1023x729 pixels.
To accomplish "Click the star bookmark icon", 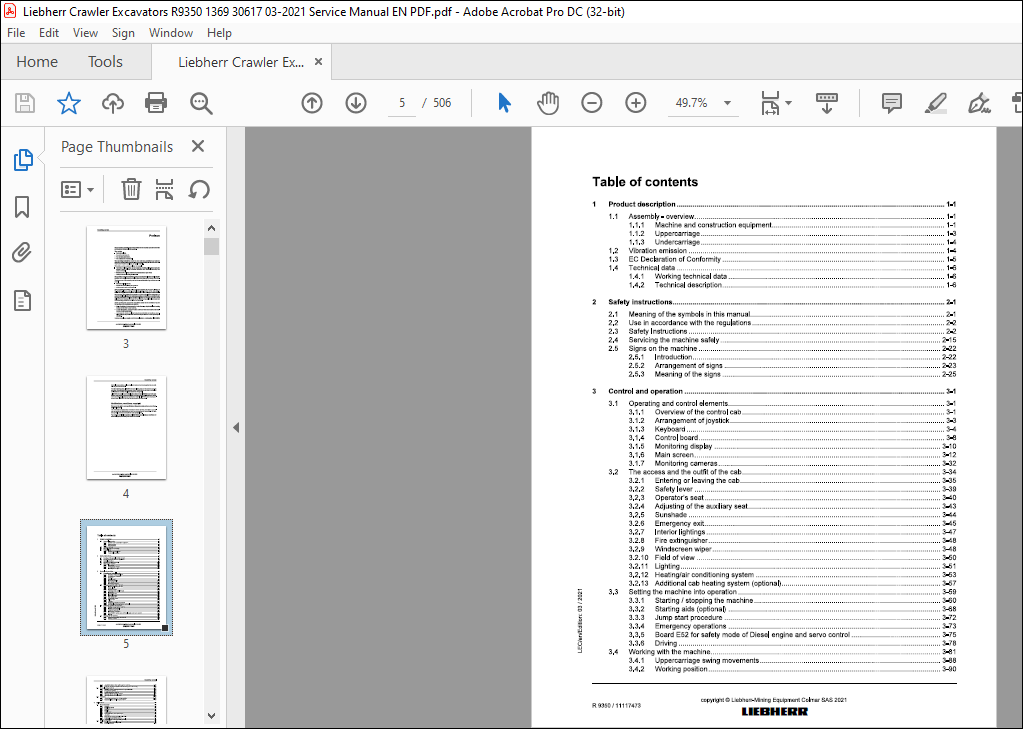I will pyautogui.click(x=69, y=103).
